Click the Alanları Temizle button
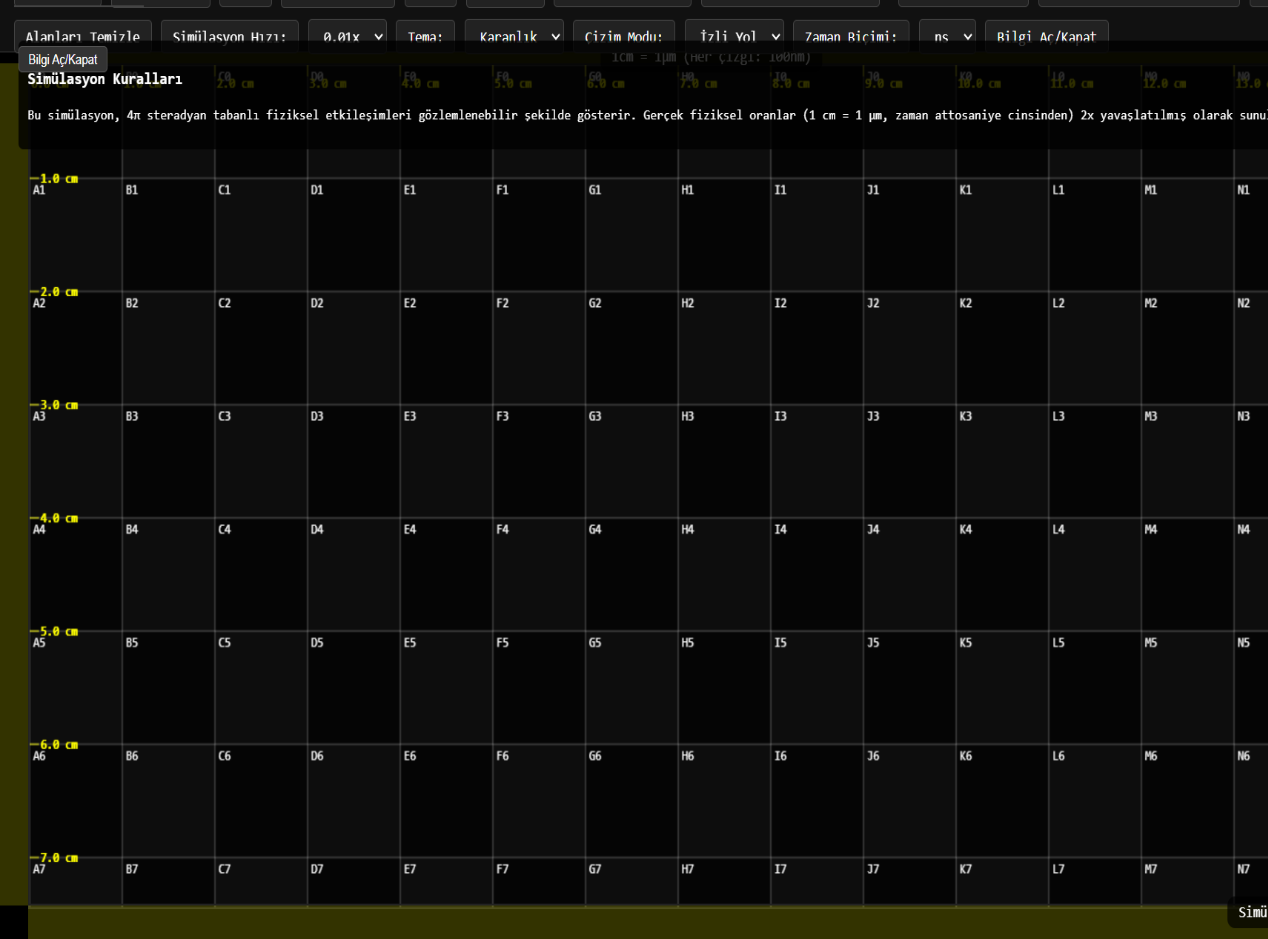Screen dimensions: 1268x939 click(x=83, y=37)
